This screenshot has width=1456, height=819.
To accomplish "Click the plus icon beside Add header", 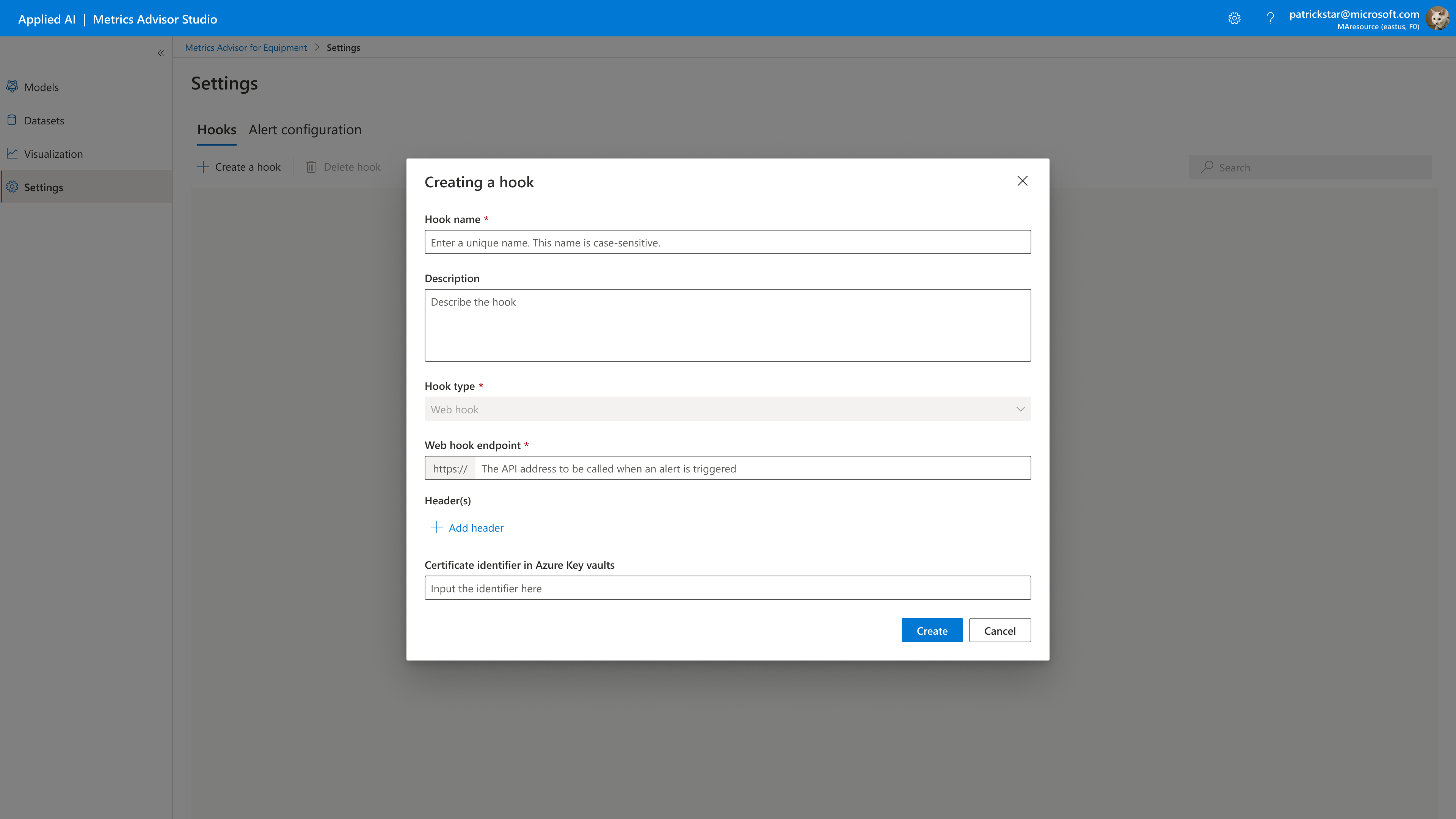I will 436,527.
